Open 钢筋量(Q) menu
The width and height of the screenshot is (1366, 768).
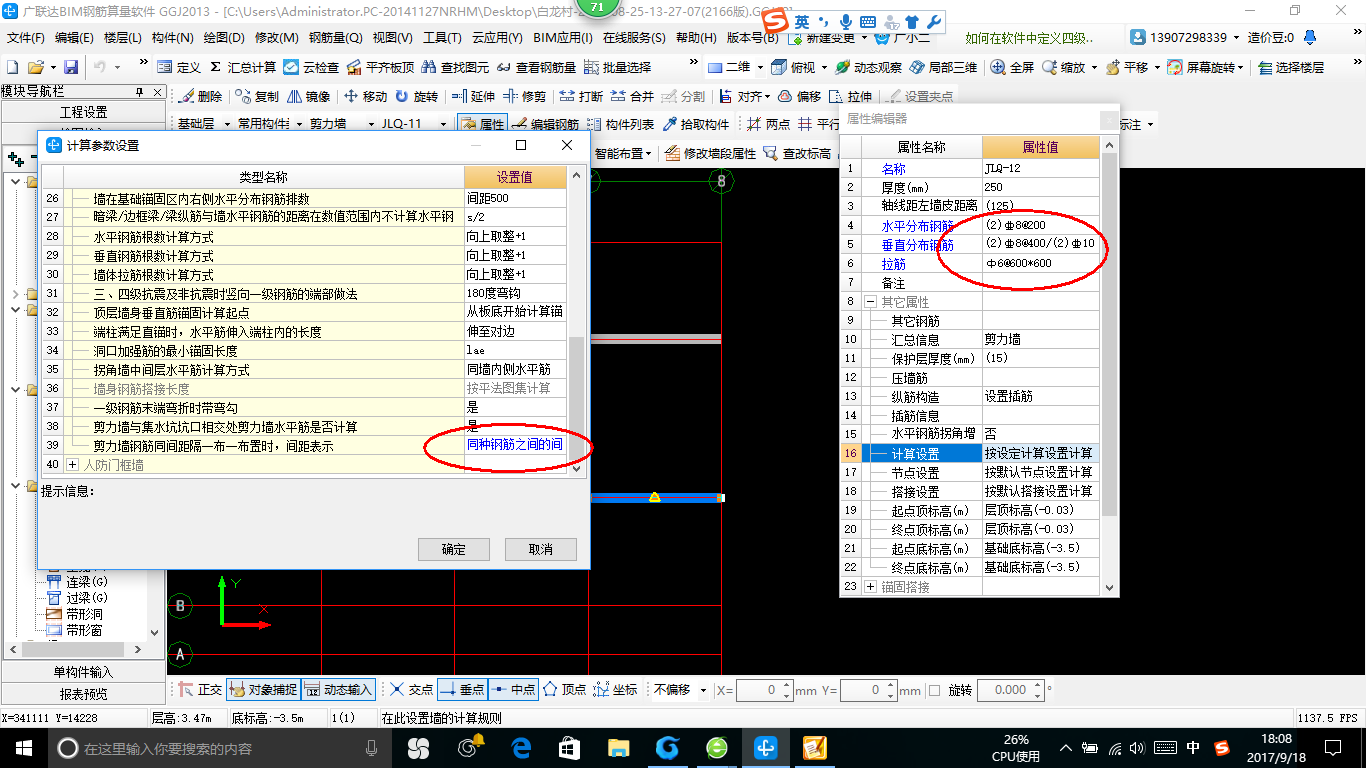(x=335, y=38)
